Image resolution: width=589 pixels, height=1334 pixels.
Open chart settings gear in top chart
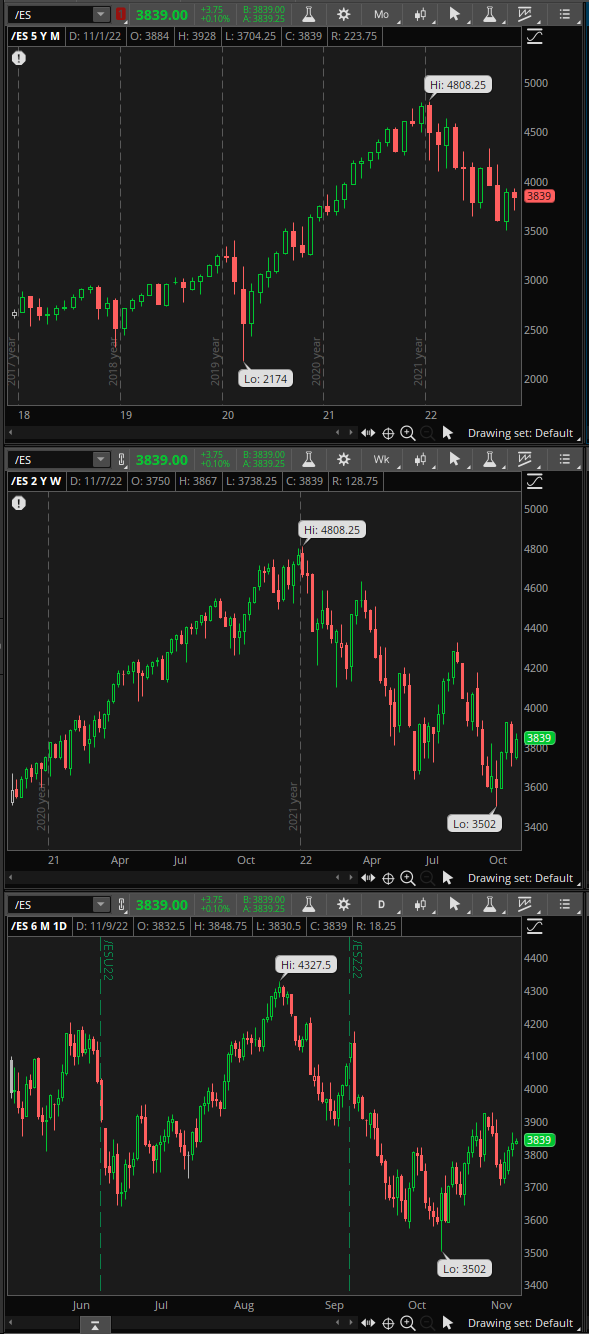[x=344, y=15]
